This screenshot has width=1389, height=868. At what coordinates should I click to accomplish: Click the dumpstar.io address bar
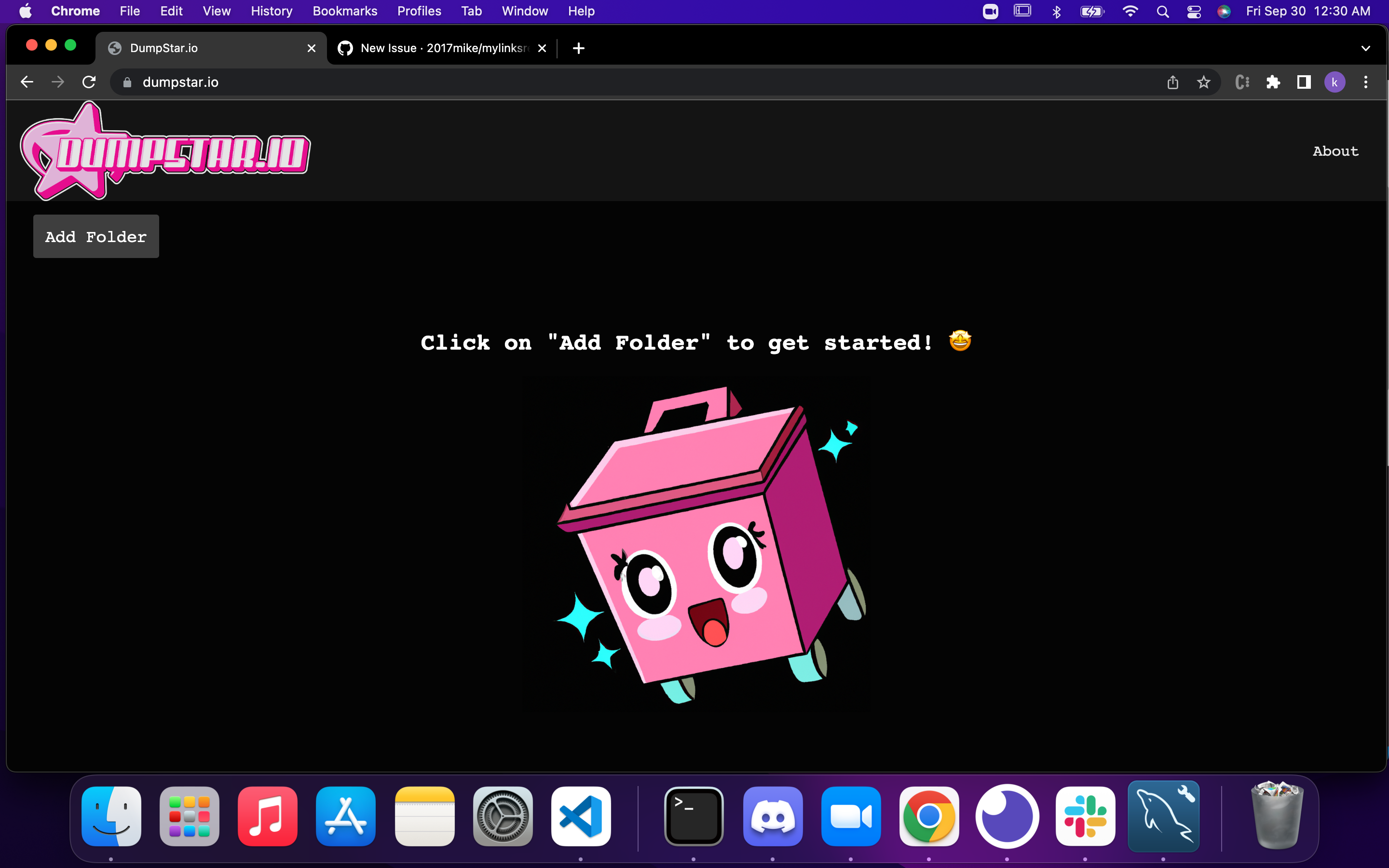click(x=631, y=82)
